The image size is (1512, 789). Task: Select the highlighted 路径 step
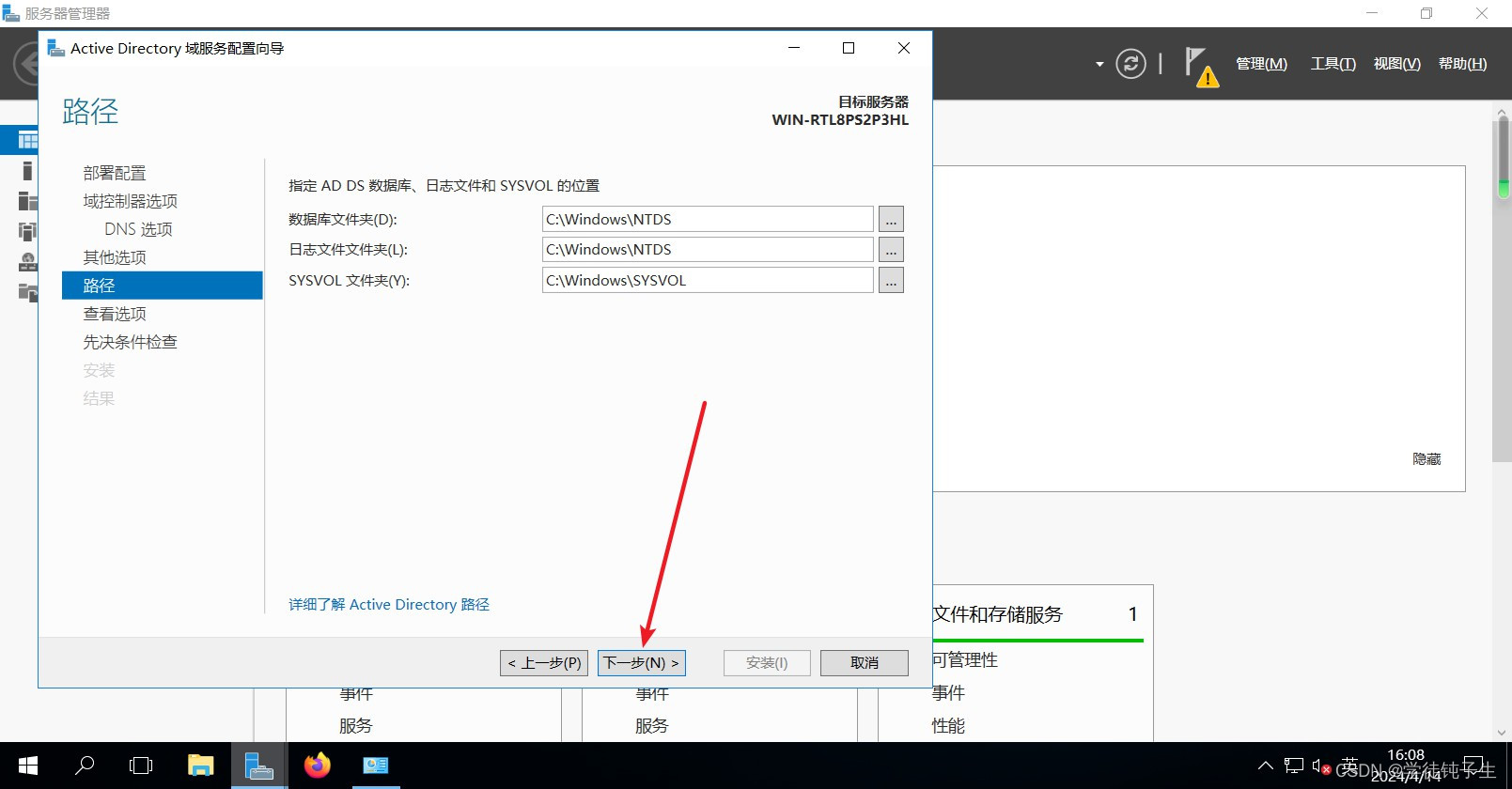[x=162, y=286]
